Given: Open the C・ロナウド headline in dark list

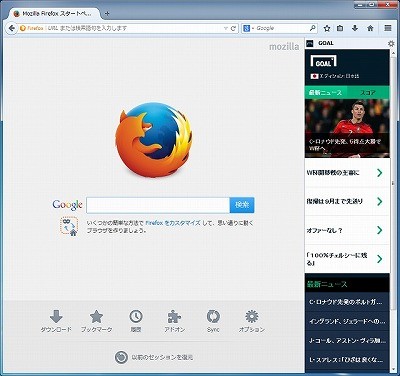Looking at the screenshot, I should (347, 302).
